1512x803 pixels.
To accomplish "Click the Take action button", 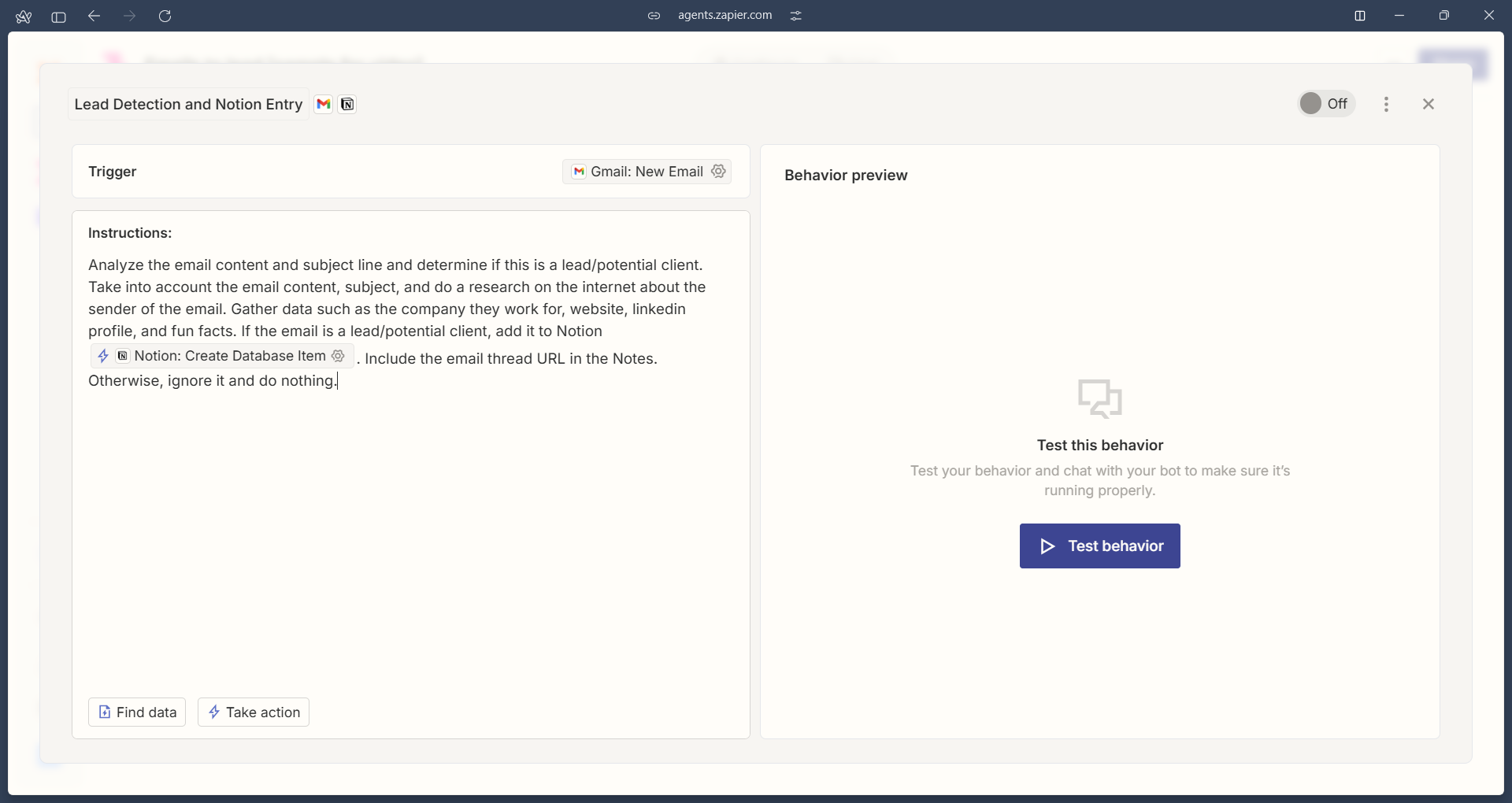I will (254, 712).
